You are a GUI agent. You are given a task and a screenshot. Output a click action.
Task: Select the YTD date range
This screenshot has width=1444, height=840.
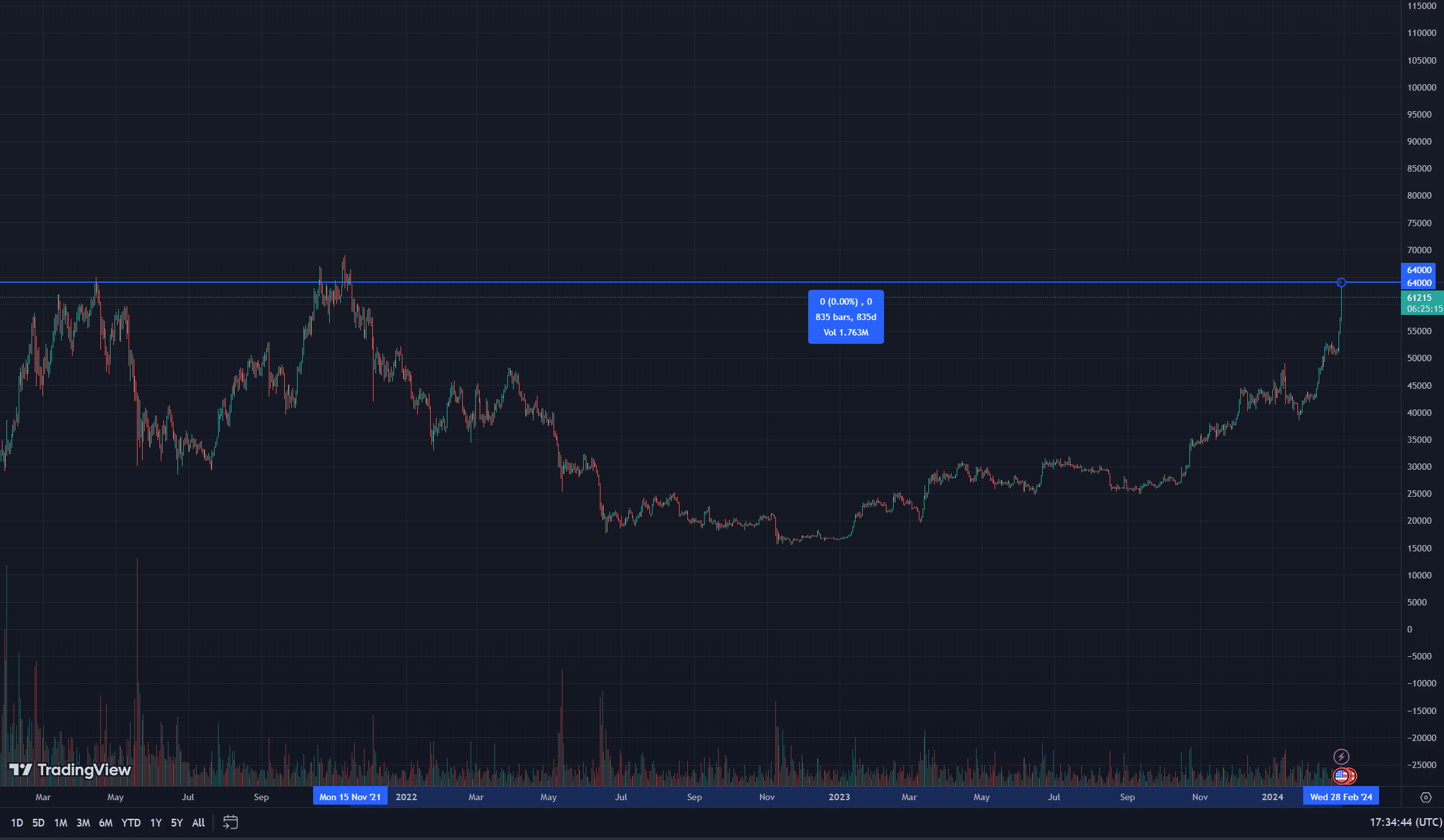point(131,823)
